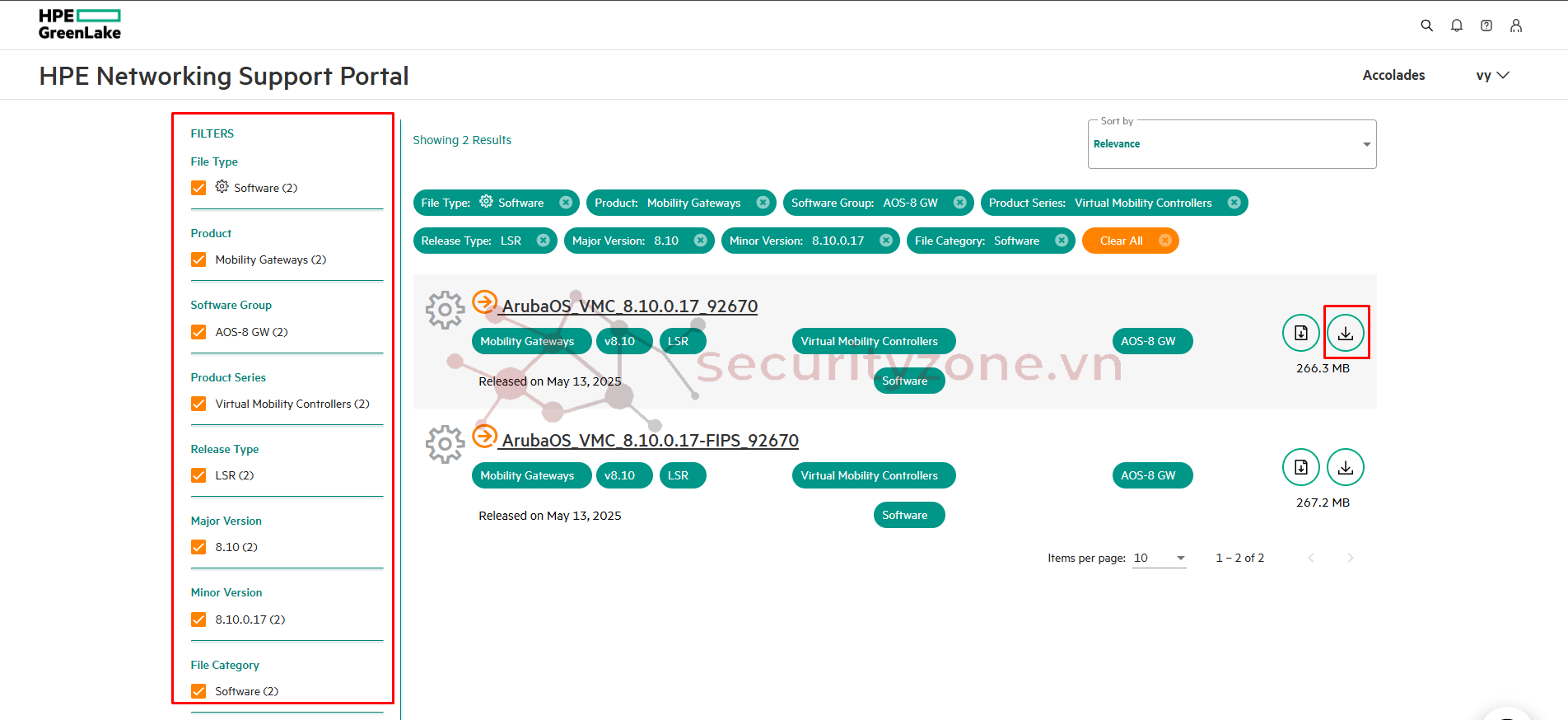The height and width of the screenshot is (720, 1568).
Task: Click the Software Group filter heading
Action: [x=231, y=305]
